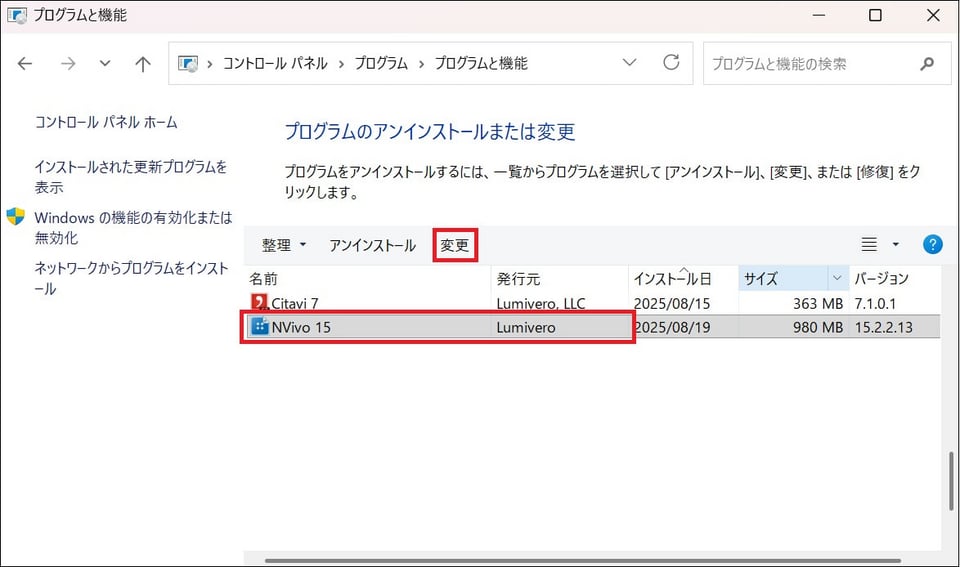Click プログラム in the breadcrumb path

pyautogui.click(x=381, y=63)
